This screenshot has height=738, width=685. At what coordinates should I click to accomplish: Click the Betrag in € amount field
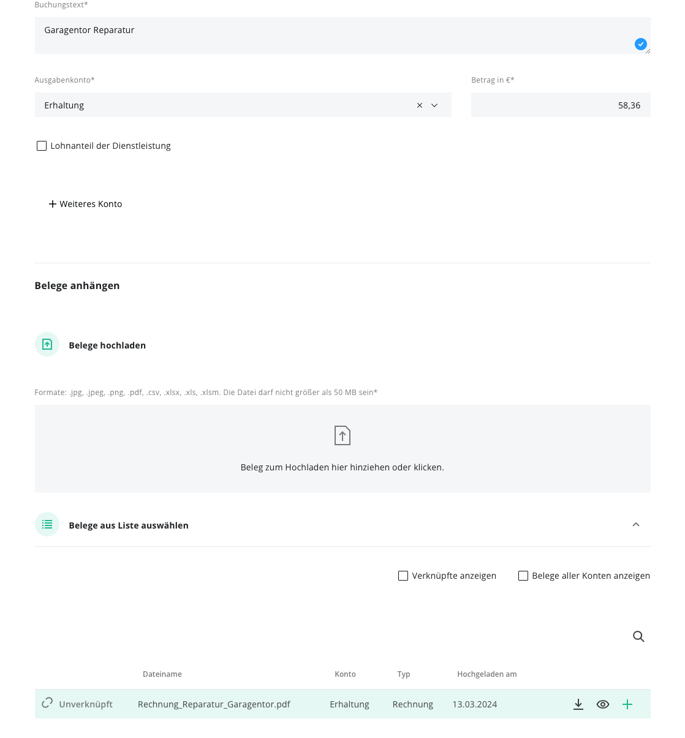tap(561, 105)
